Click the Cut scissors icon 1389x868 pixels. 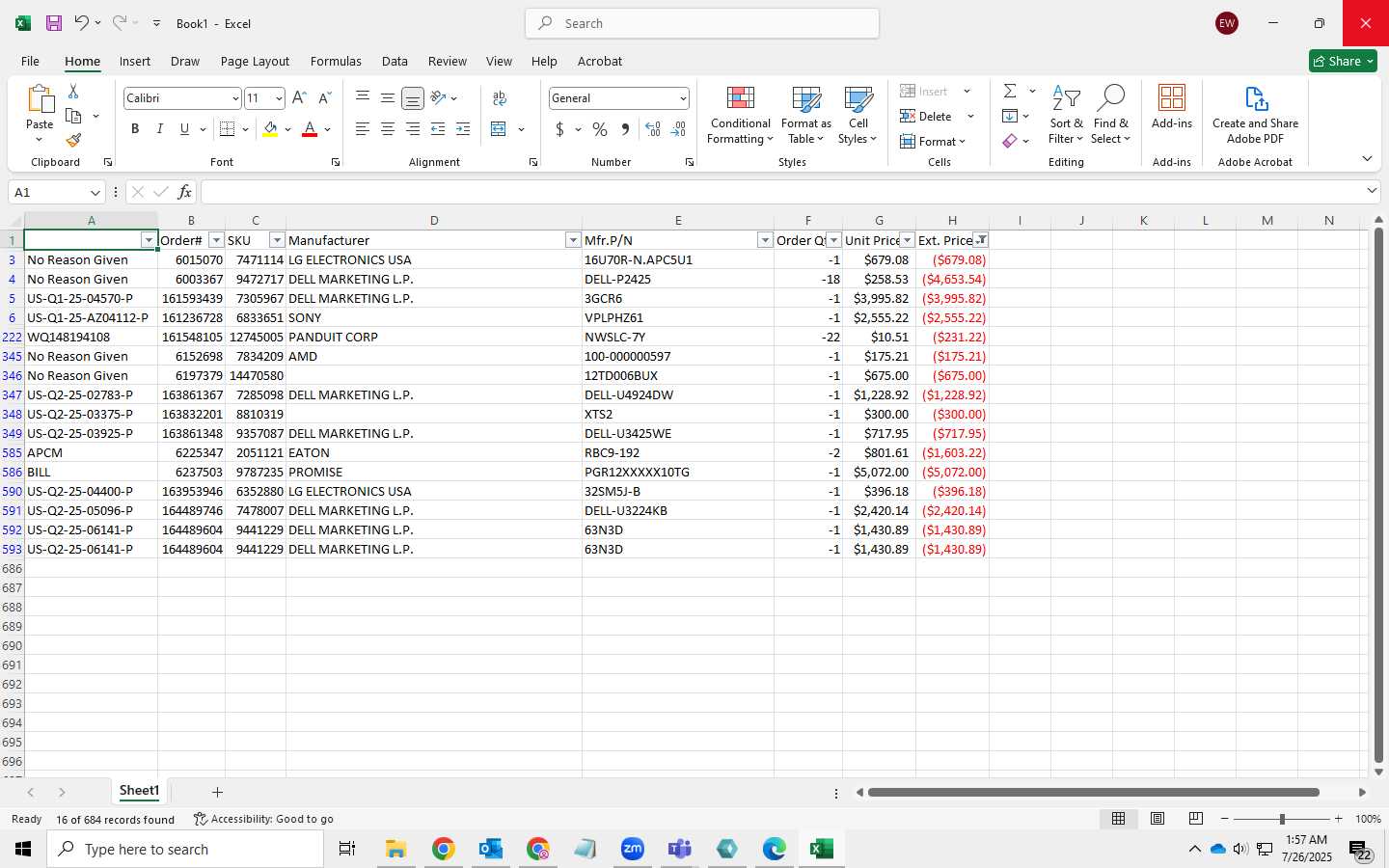(73, 92)
